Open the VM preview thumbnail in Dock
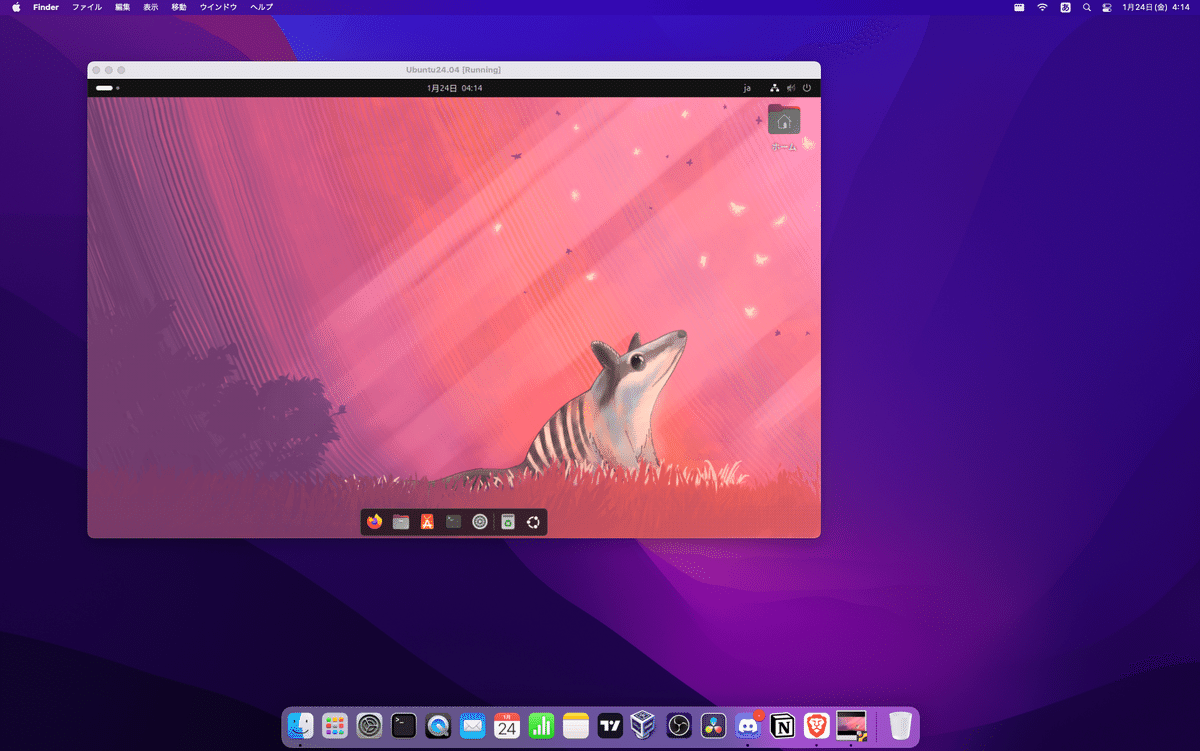This screenshot has height=751, width=1200. click(851, 725)
